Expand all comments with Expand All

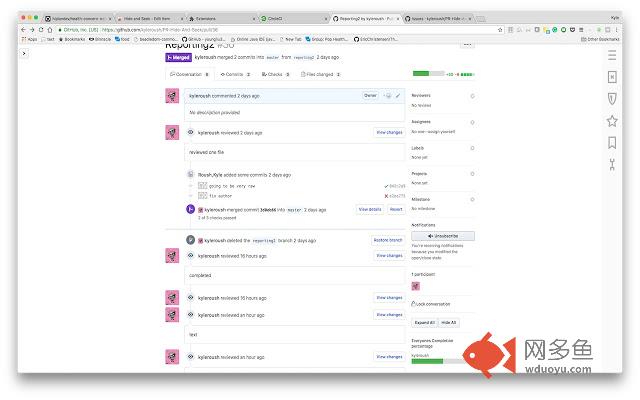tap(424, 322)
